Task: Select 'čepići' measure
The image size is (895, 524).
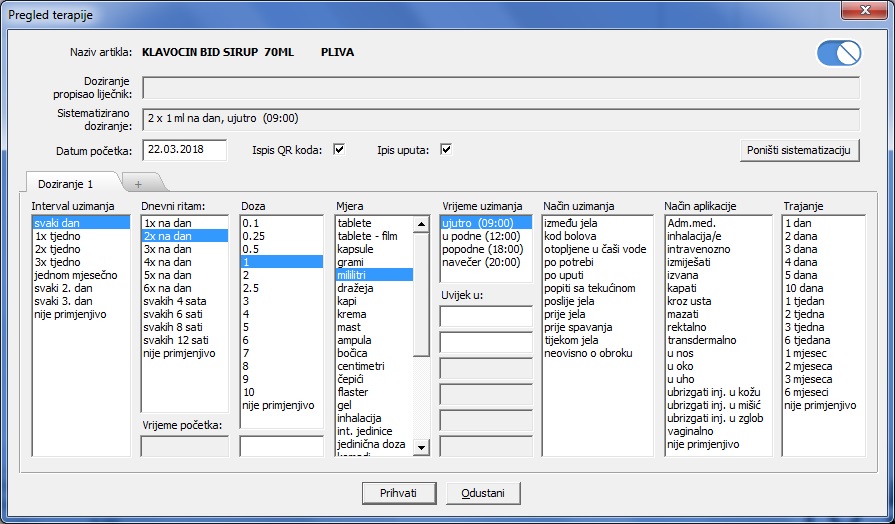Action: point(374,380)
